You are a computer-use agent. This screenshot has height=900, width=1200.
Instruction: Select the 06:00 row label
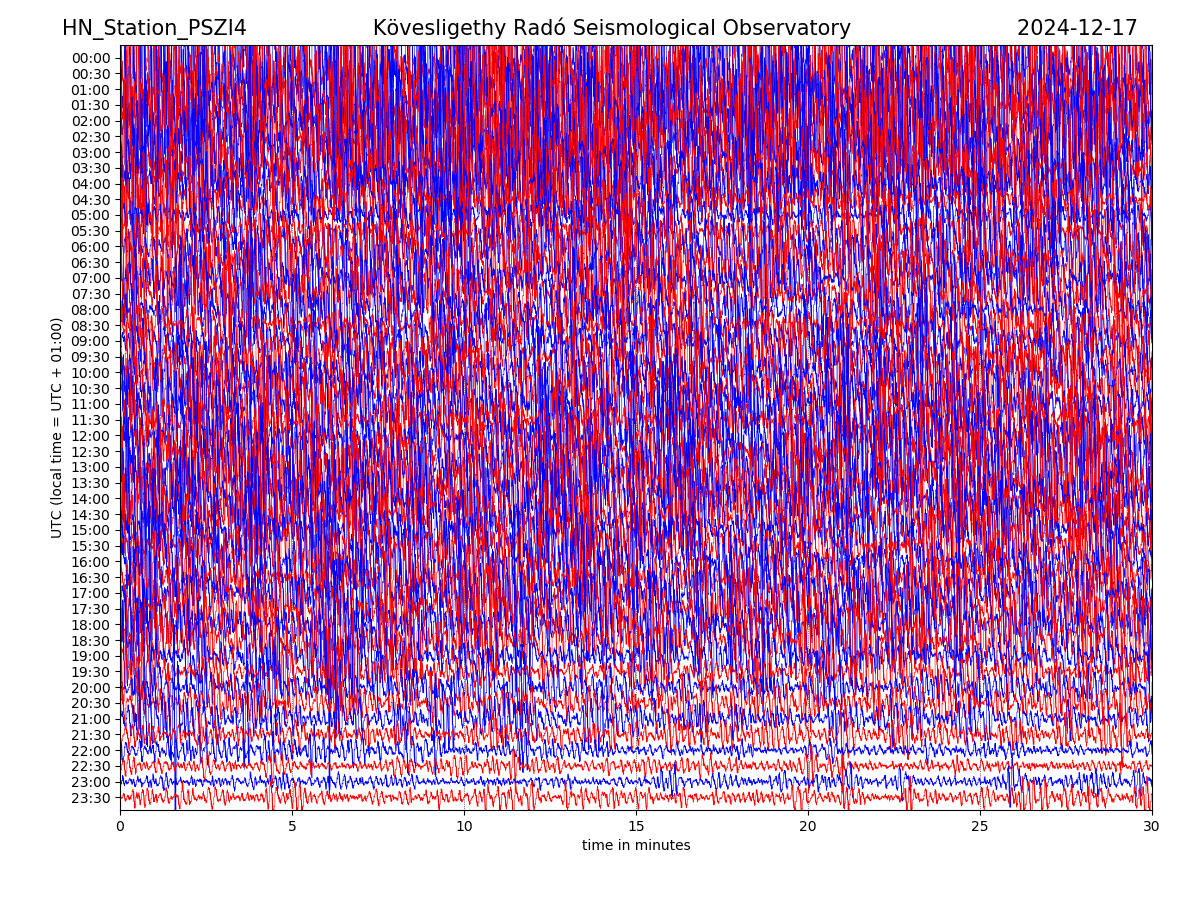(x=91, y=247)
